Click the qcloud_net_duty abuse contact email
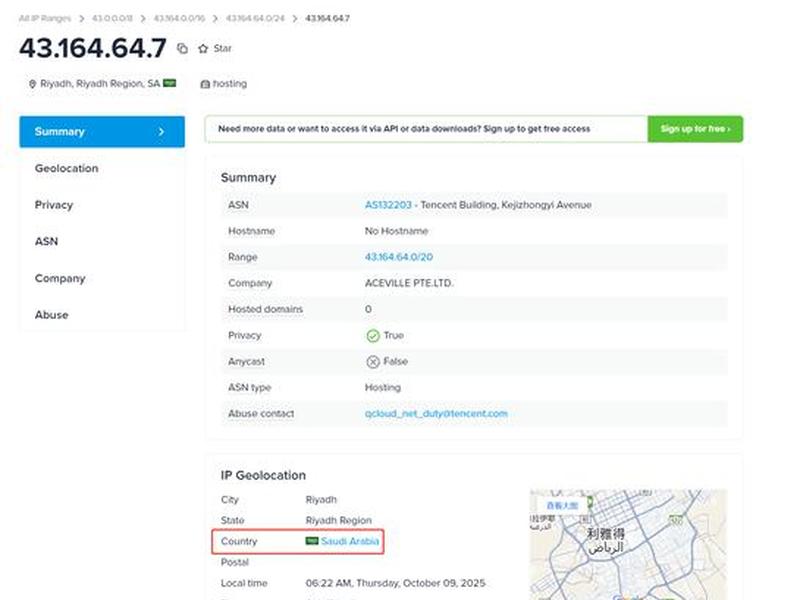The width and height of the screenshot is (800, 600). (x=436, y=413)
